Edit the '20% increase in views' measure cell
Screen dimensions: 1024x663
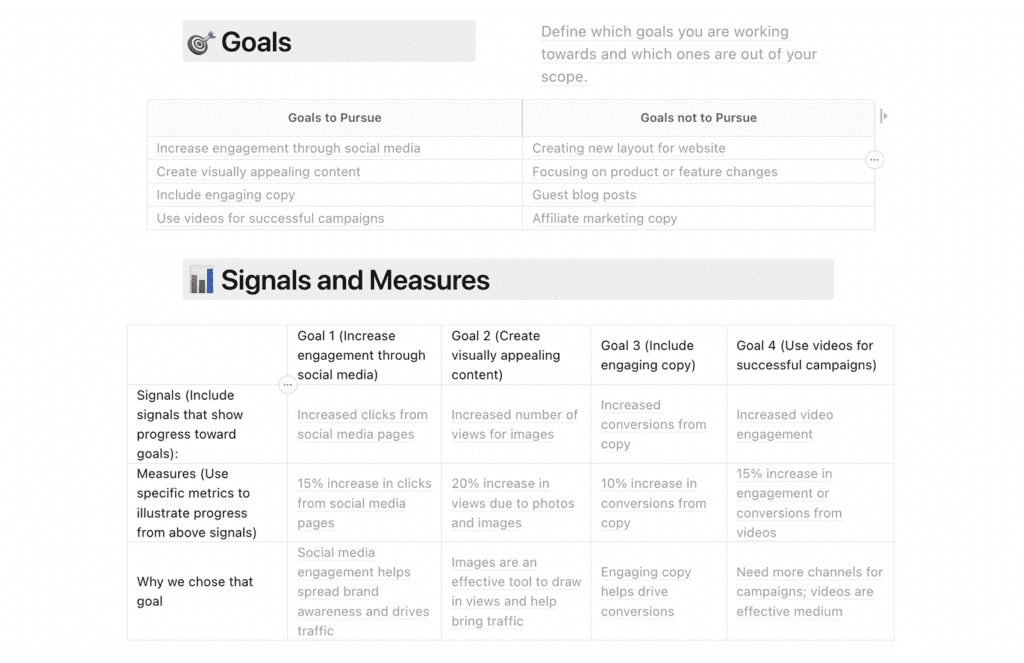[516, 503]
